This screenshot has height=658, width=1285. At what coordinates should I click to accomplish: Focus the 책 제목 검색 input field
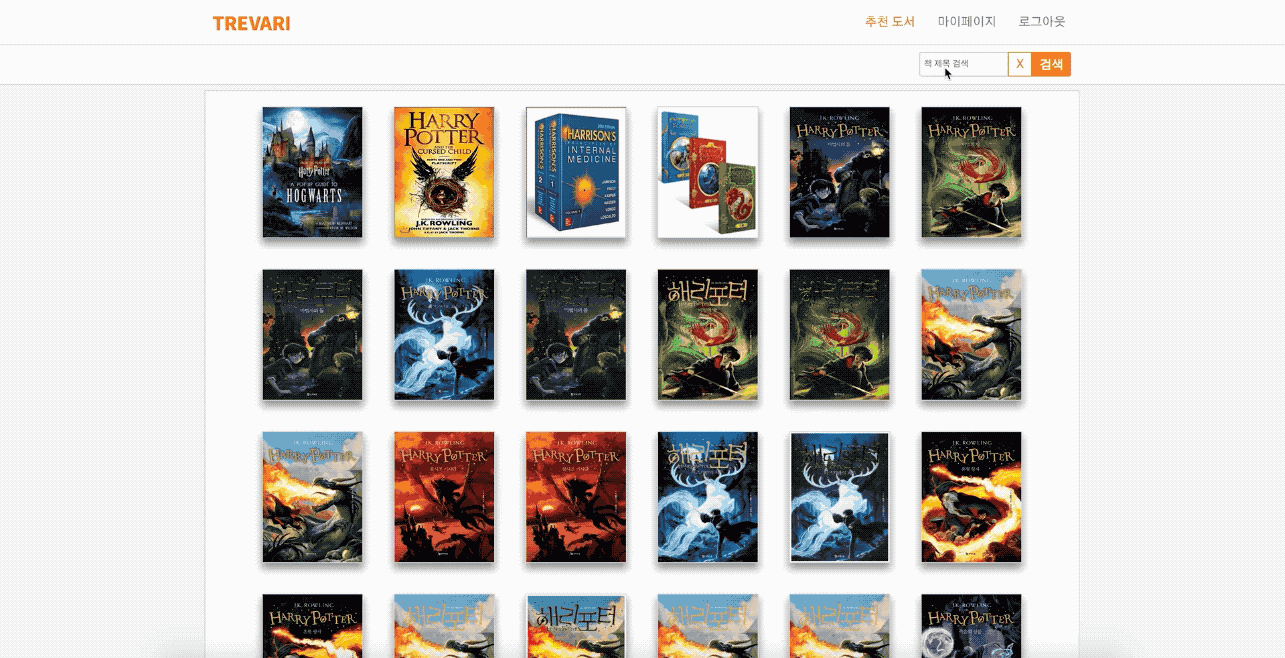(x=963, y=64)
